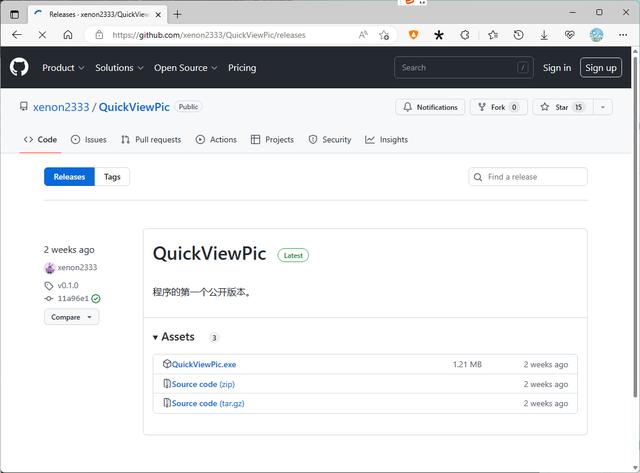640x473 pixels.
Task: Click the page vertical scrollbar
Action: pyautogui.click(x=635, y=227)
